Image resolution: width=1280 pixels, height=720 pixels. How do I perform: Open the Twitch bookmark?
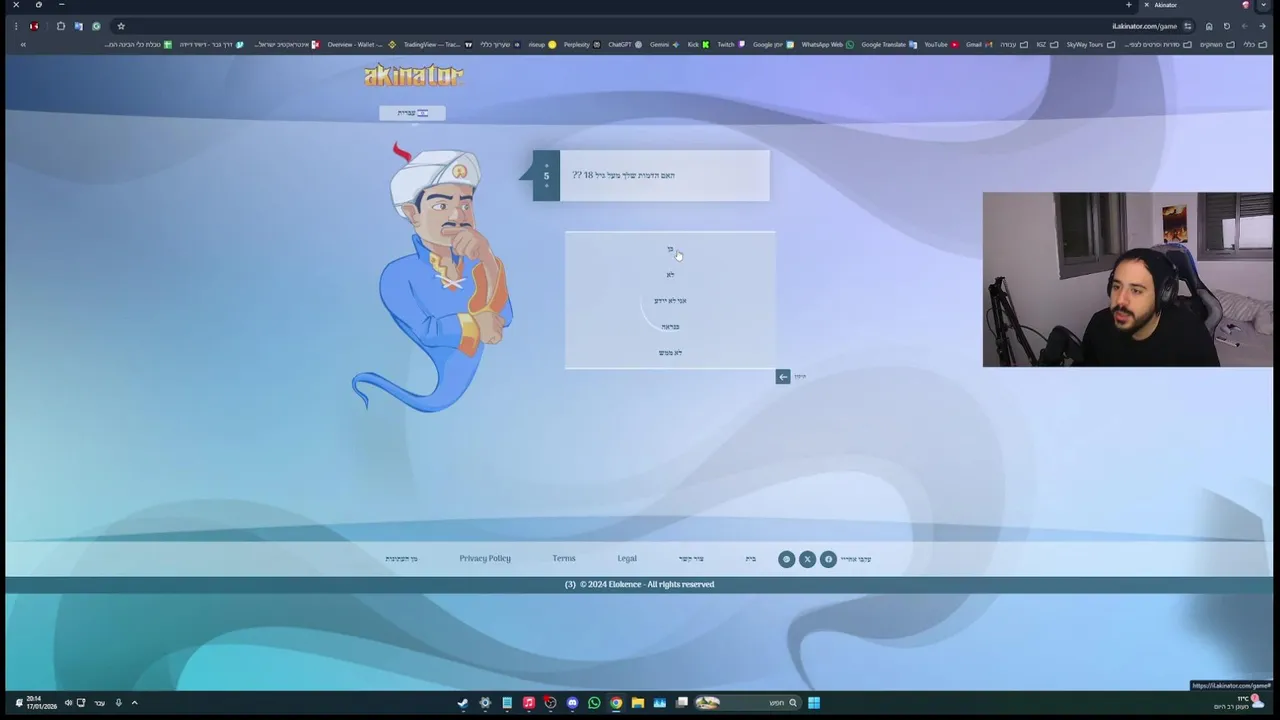[731, 44]
